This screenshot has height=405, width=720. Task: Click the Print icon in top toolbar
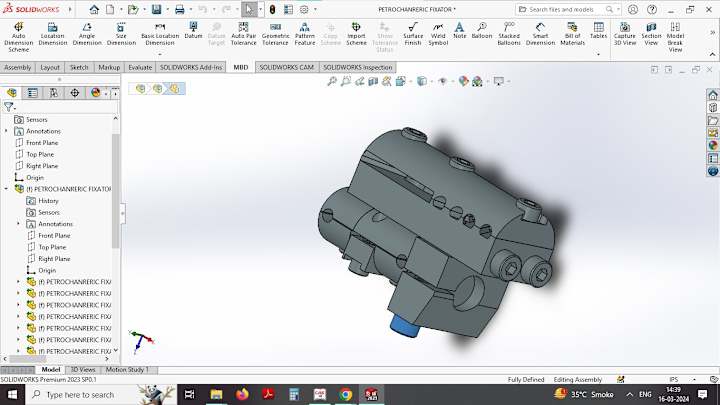(x=180, y=9)
